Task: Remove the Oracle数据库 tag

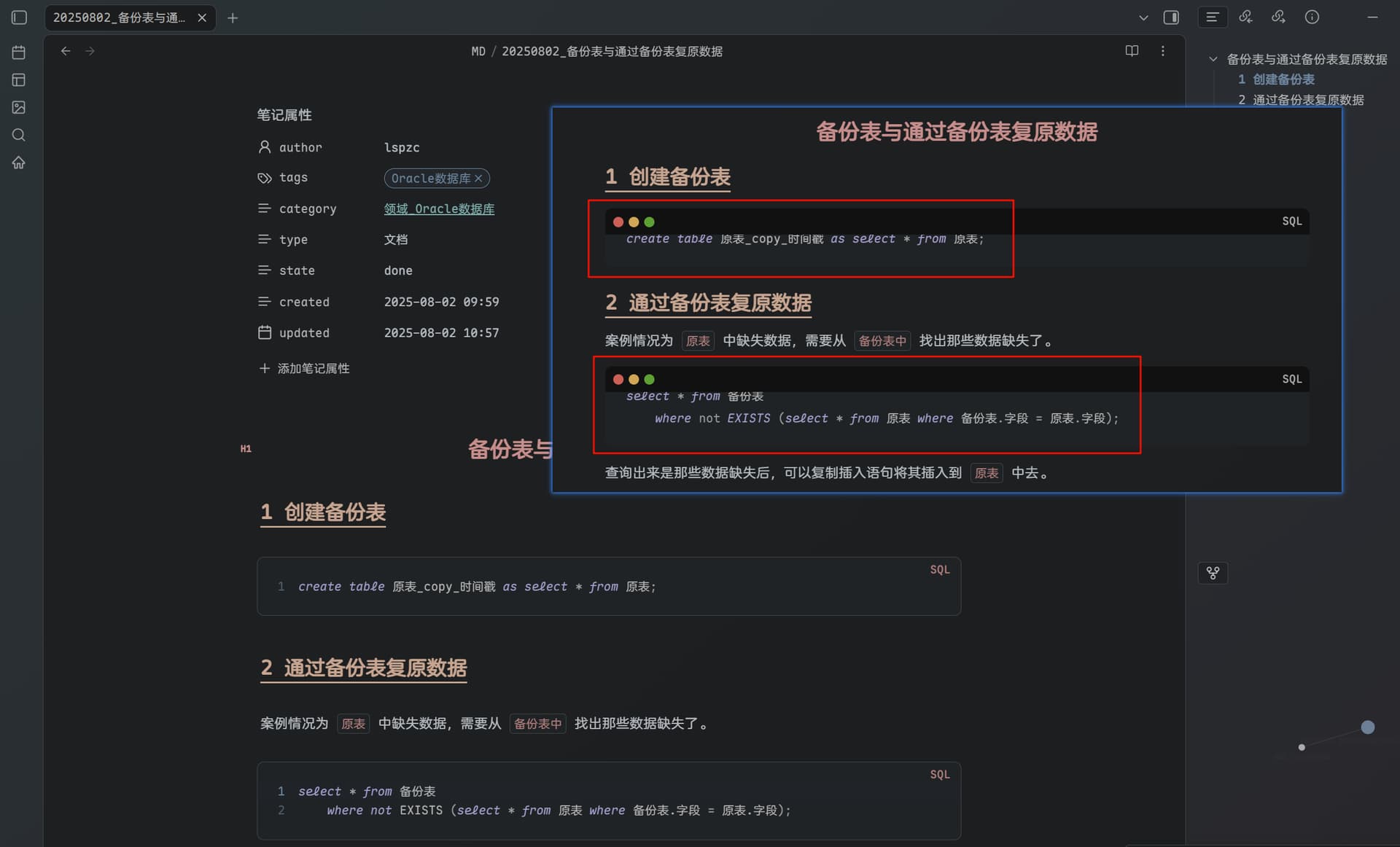Action: point(478,179)
